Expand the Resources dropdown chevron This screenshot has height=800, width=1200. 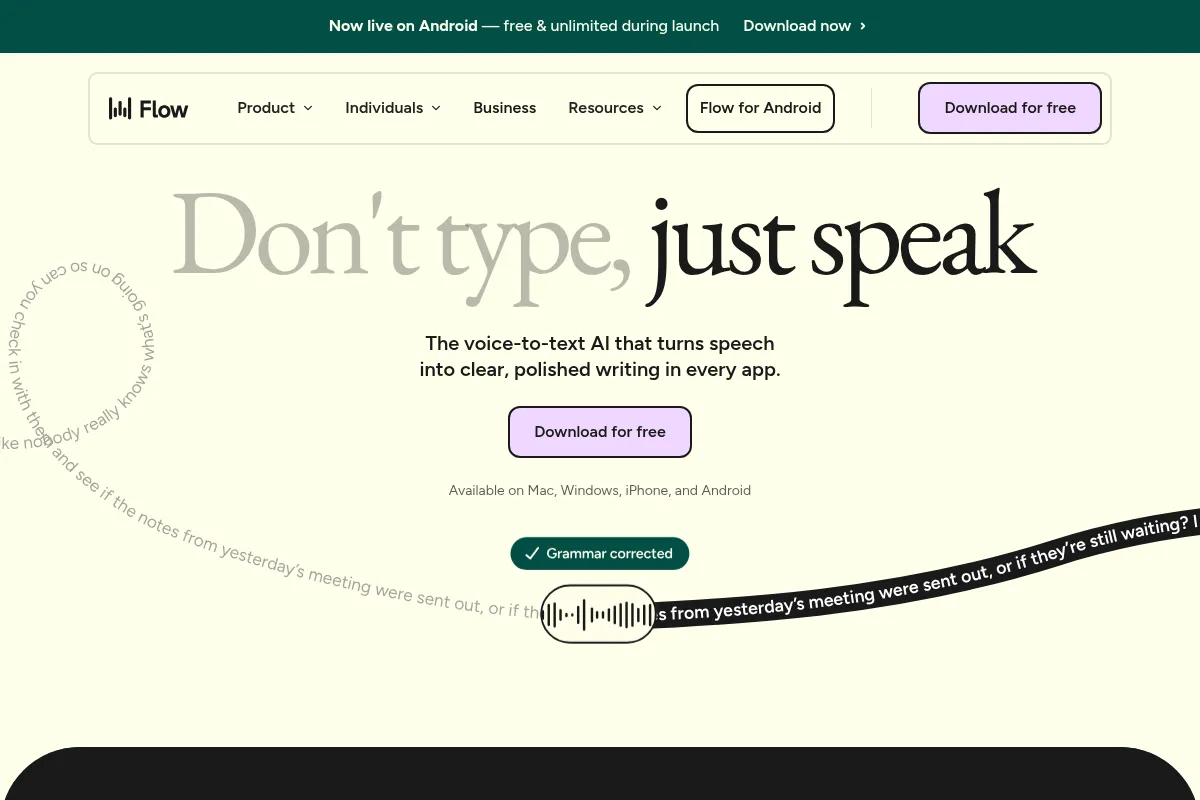click(x=657, y=108)
